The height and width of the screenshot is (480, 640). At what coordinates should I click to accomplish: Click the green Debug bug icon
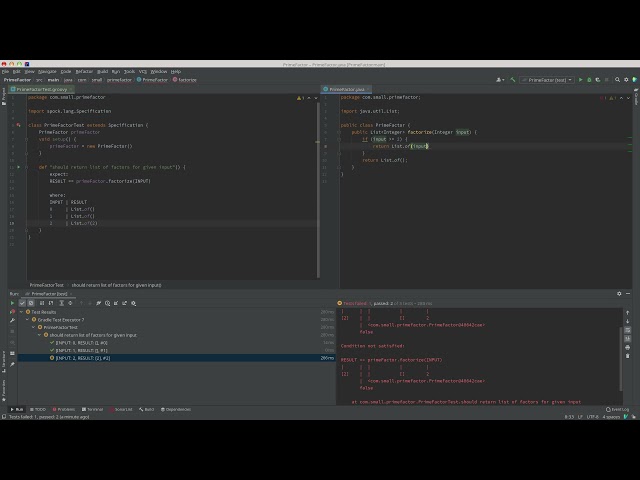[x=589, y=80]
